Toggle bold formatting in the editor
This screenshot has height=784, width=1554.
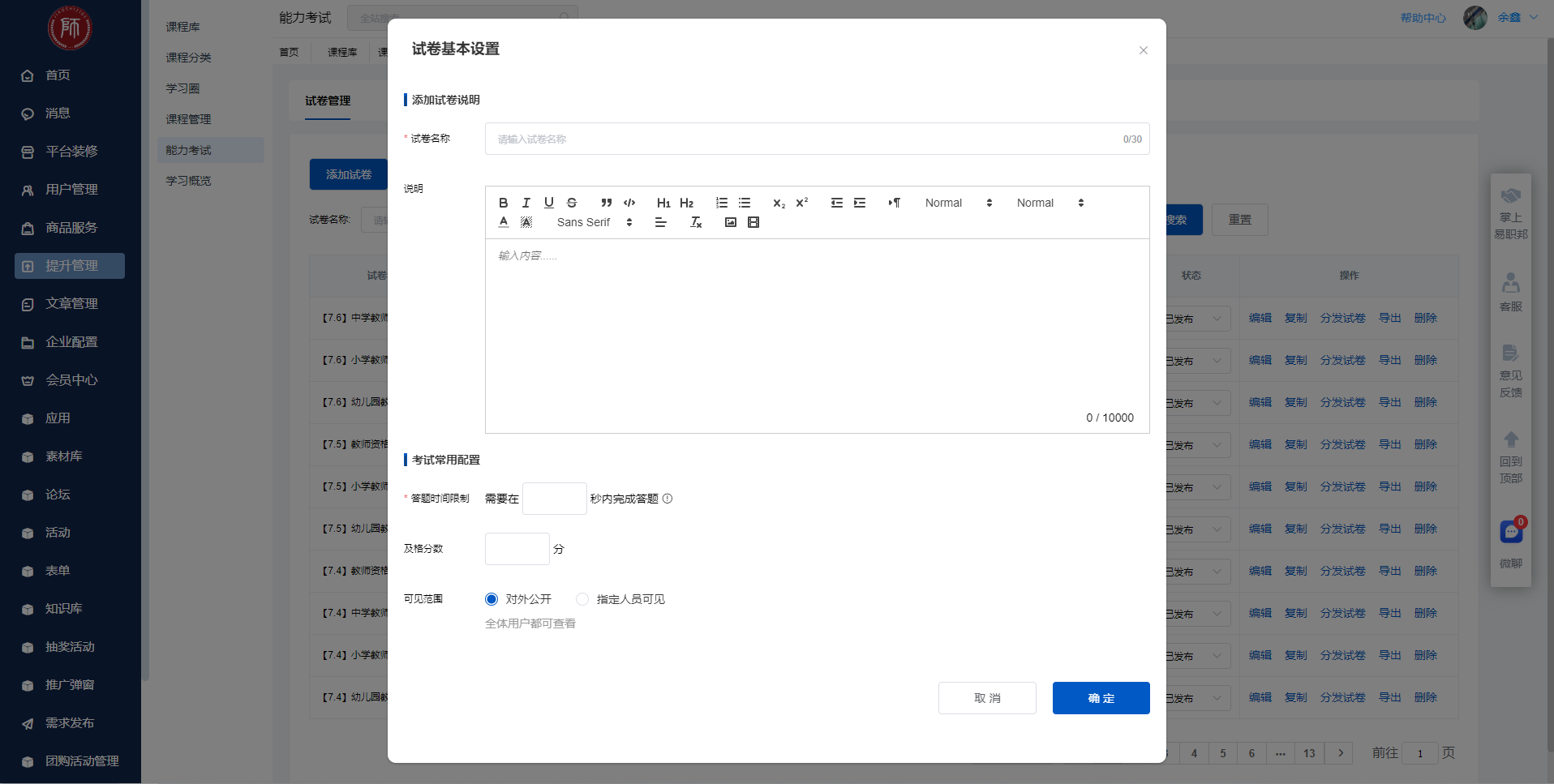click(x=503, y=203)
